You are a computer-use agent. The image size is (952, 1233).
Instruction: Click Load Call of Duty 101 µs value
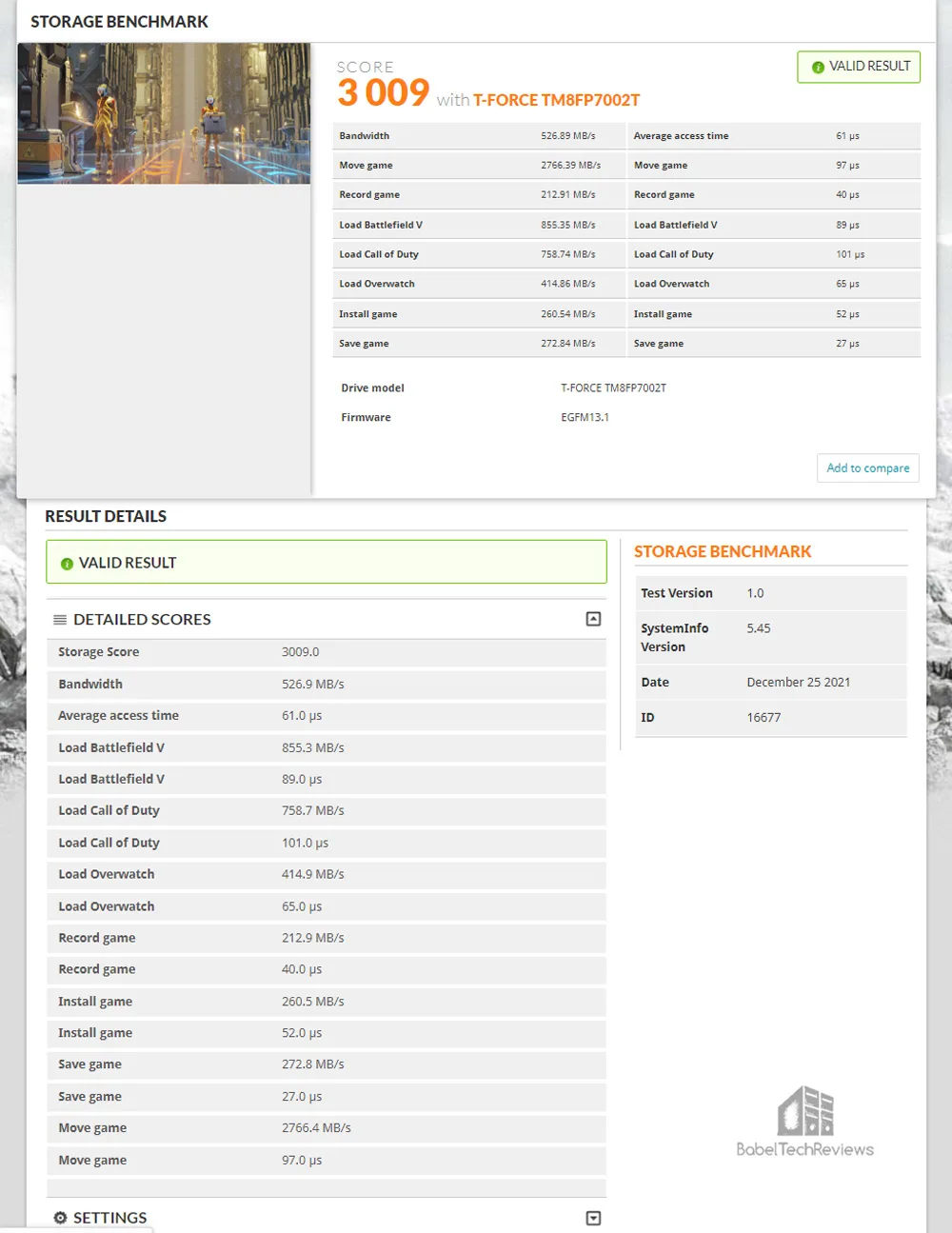pos(850,255)
